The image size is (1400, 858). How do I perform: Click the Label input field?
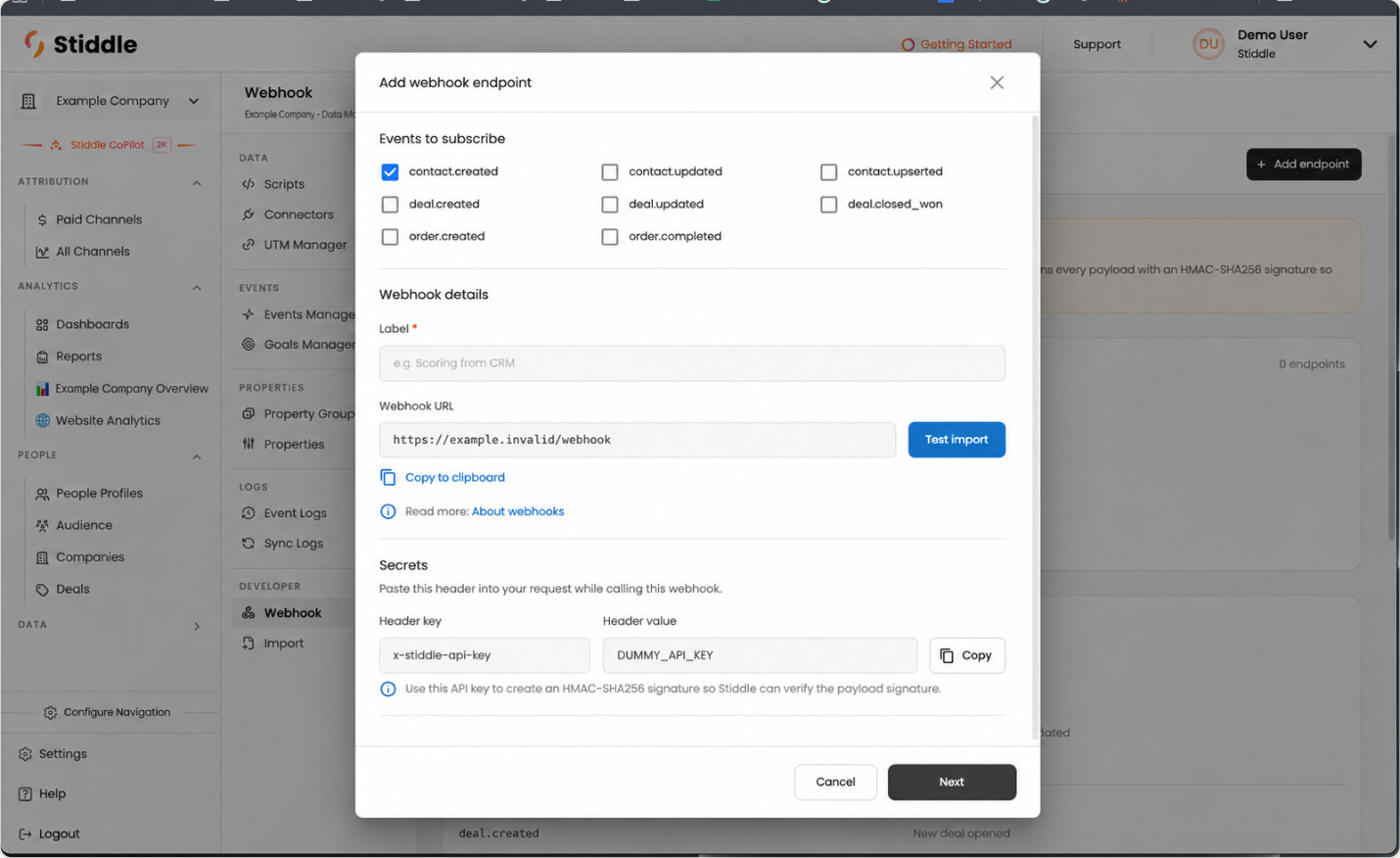[692, 363]
